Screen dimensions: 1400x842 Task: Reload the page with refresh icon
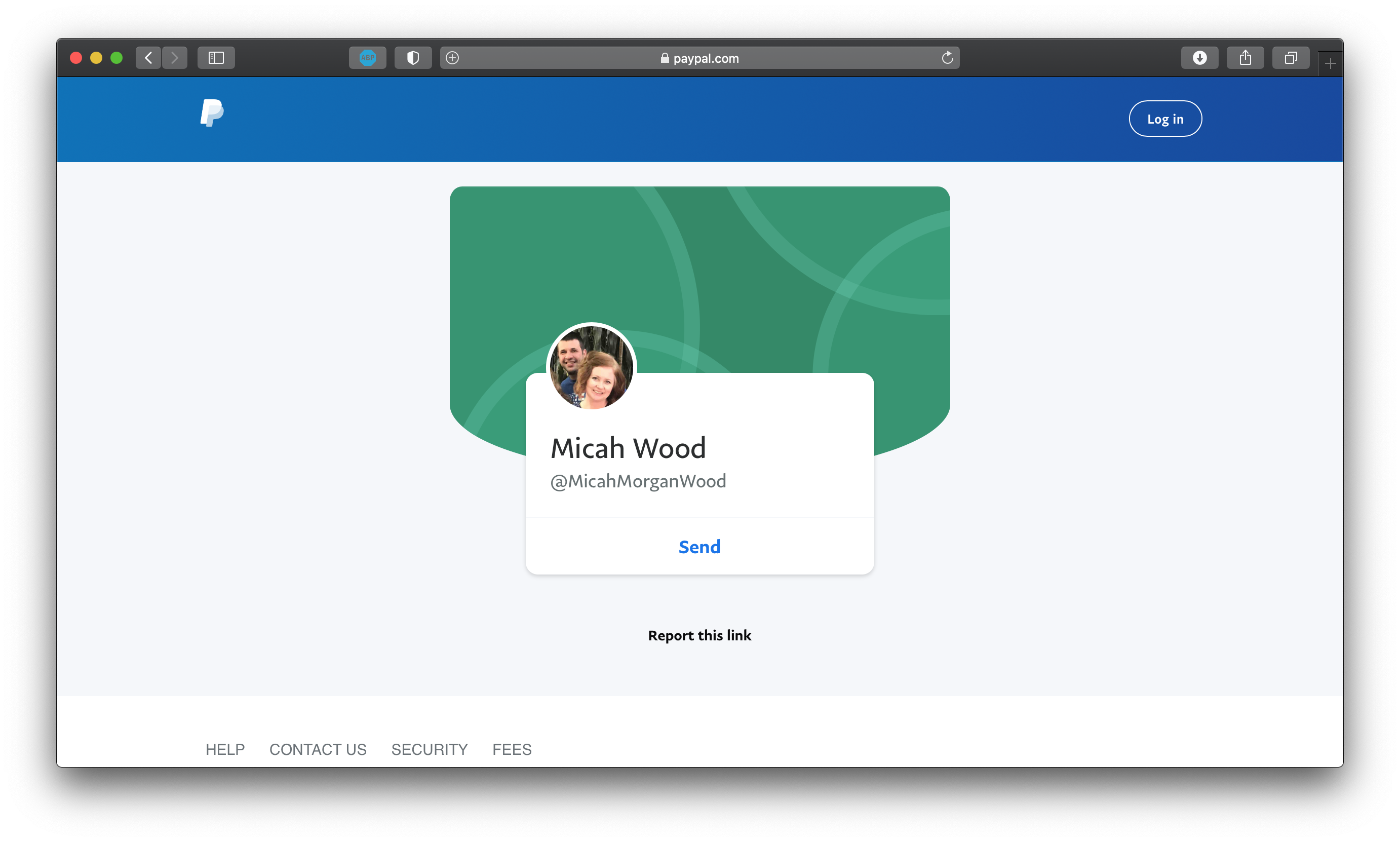[x=947, y=58]
